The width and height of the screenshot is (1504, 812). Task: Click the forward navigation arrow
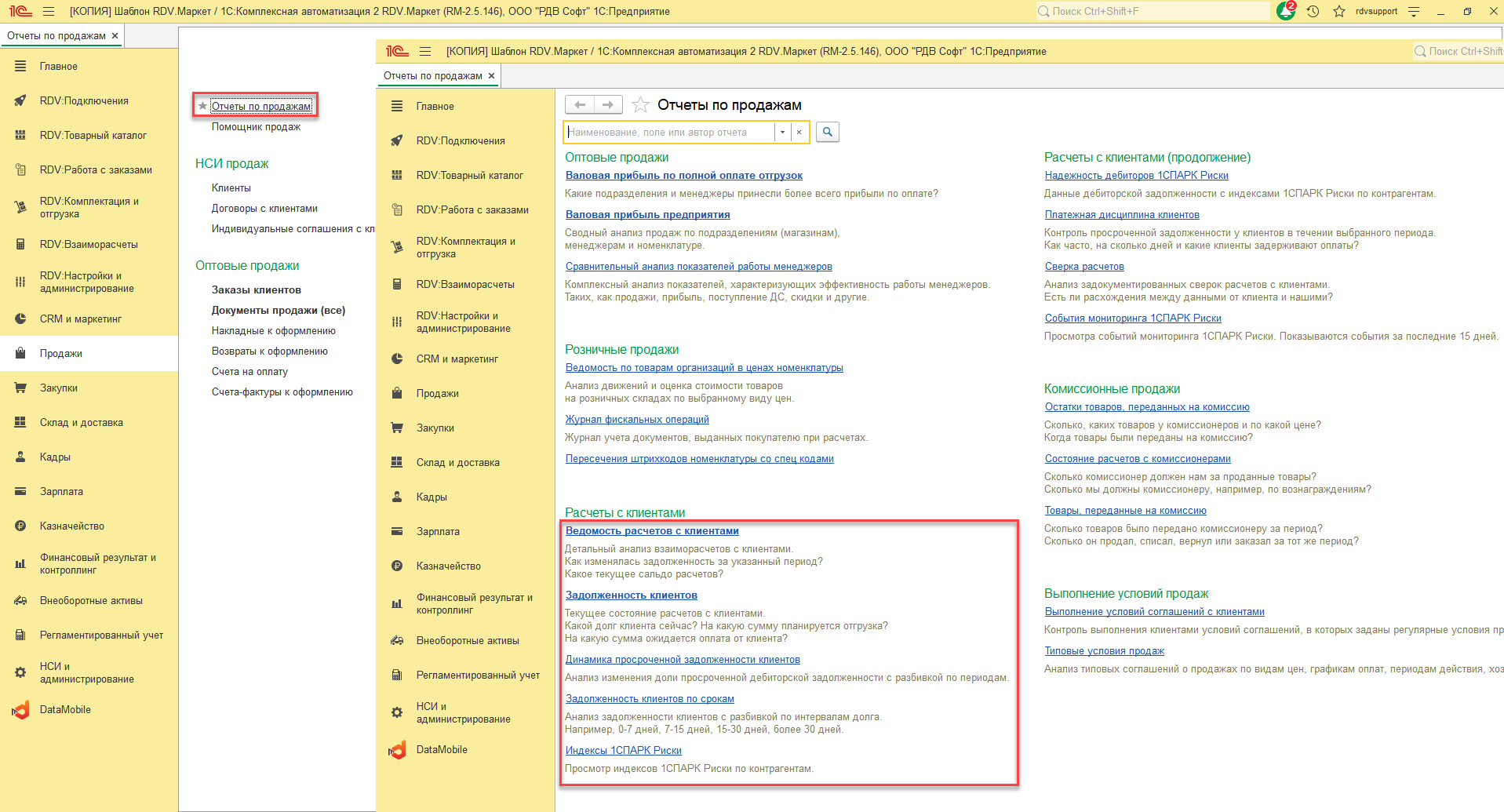(608, 104)
